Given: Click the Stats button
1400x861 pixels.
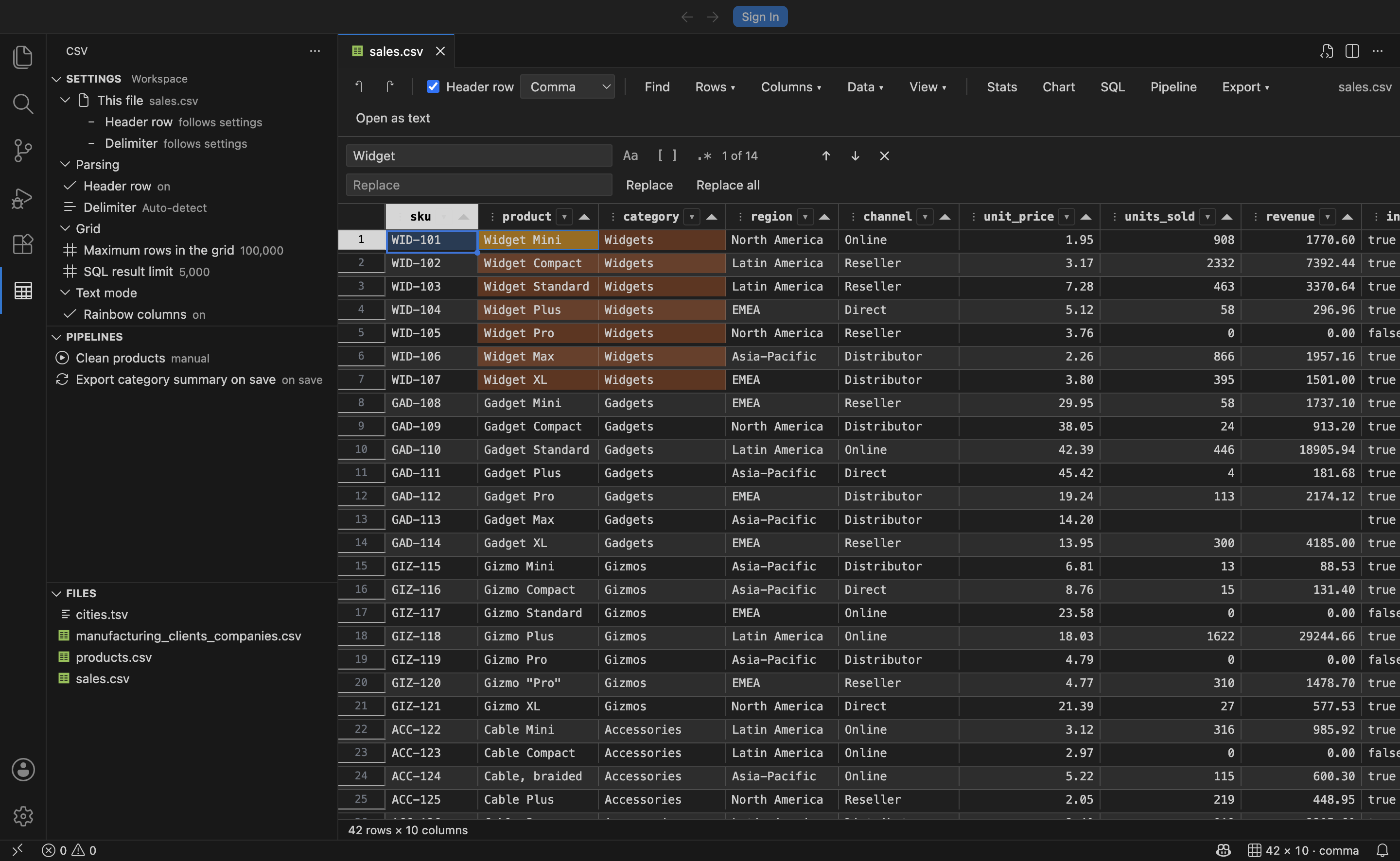Looking at the screenshot, I should (x=1001, y=86).
